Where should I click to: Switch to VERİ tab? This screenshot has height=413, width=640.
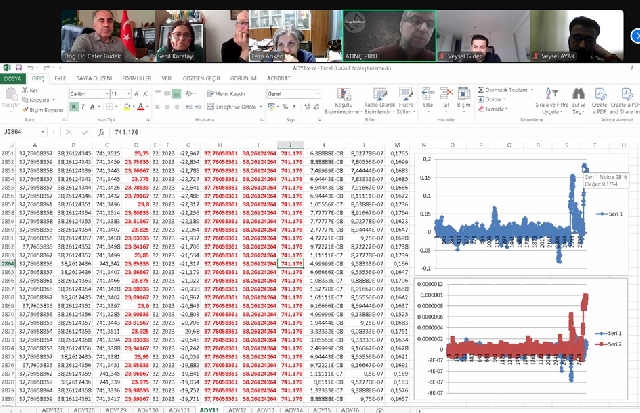(167, 78)
